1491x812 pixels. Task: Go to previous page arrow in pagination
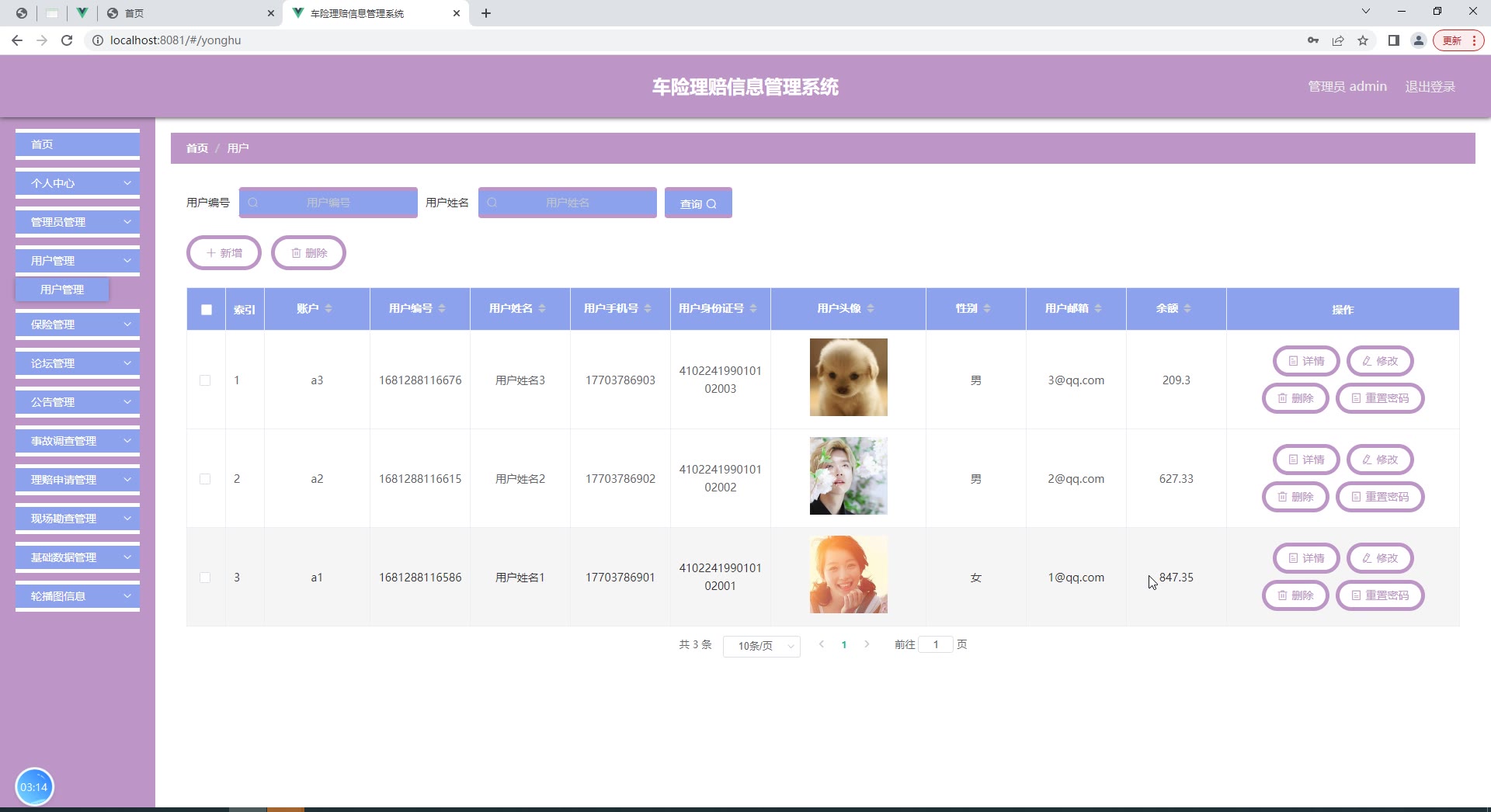(821, 644)
